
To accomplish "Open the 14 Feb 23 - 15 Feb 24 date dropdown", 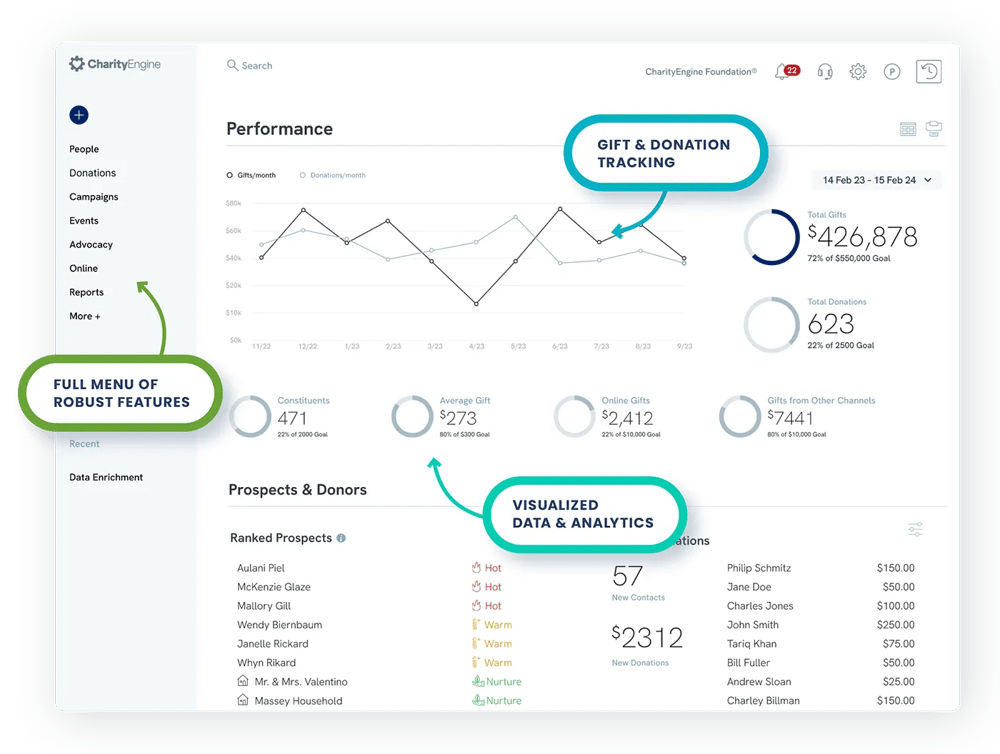I will tap(876, 180).
